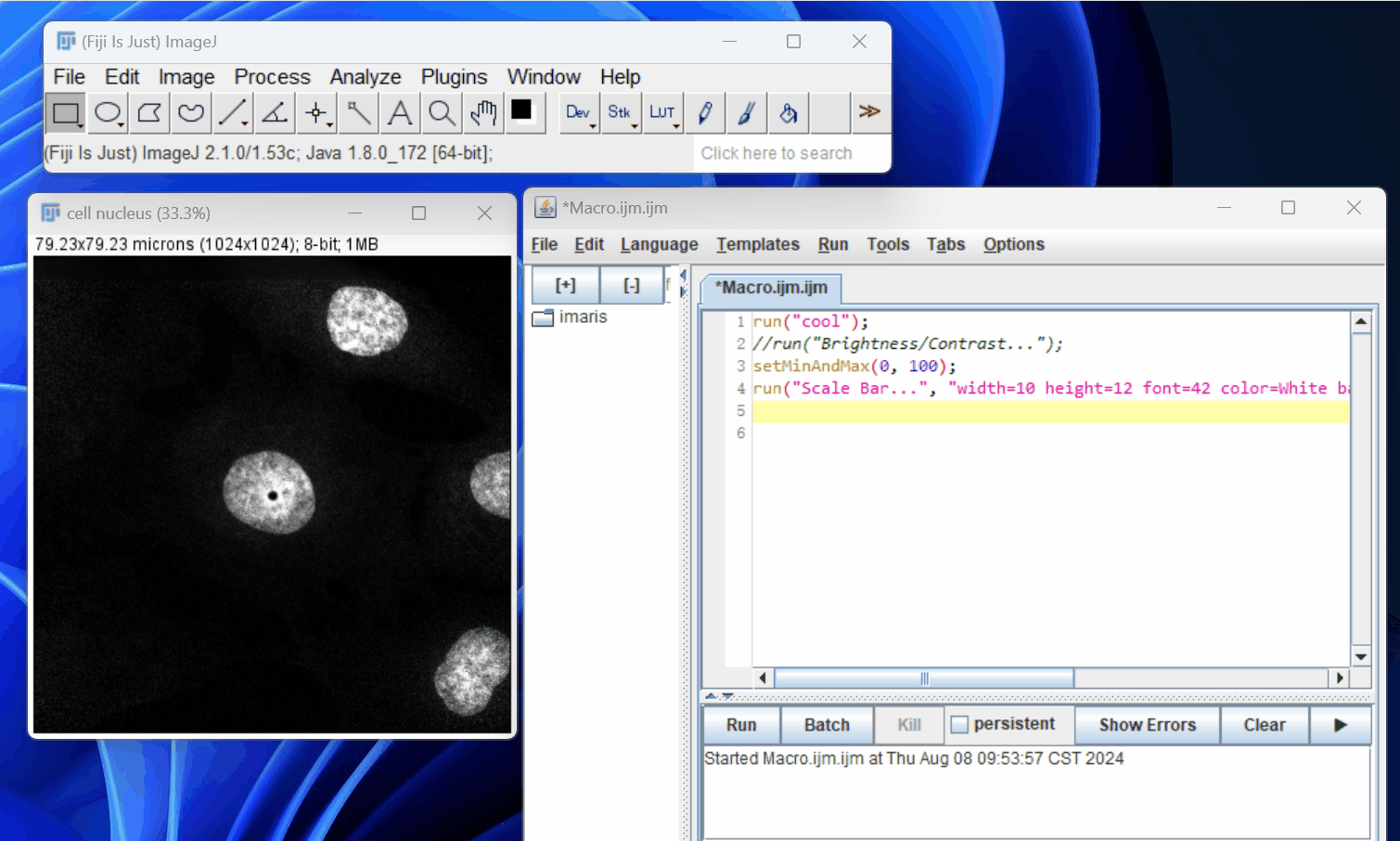Screen dimensions: 1400x841
Task: Click the Scale Bar run code line
Action: [x=1050, y=389]
